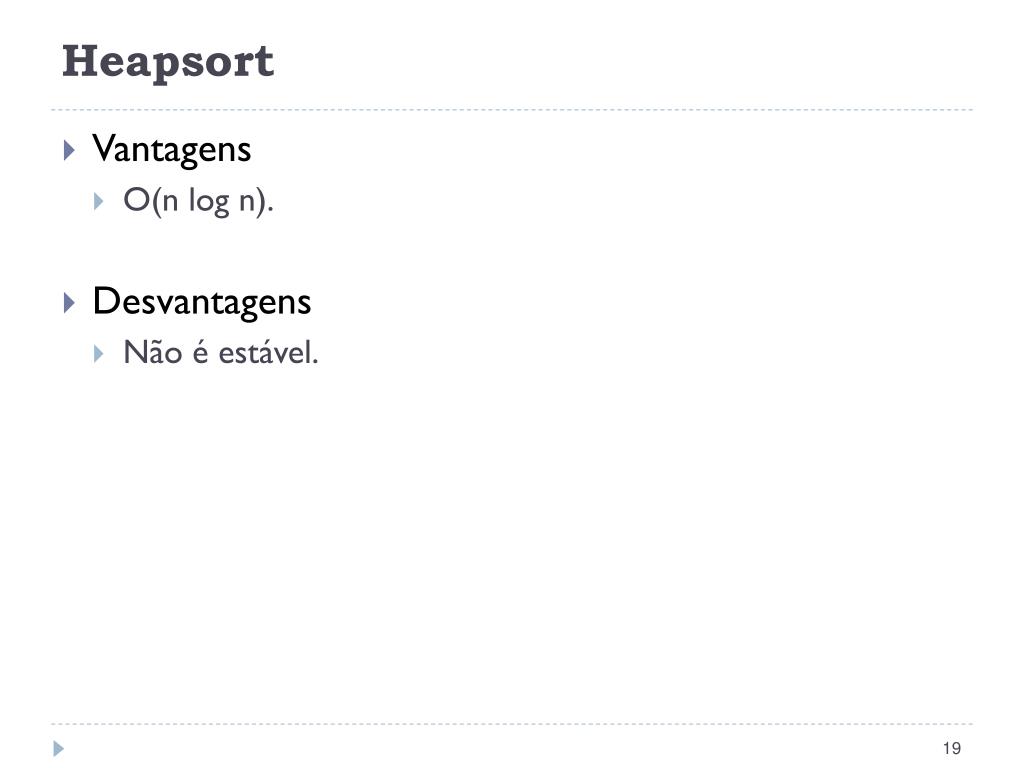Click the letter O in O(n log n)
The height and width of the screenshot is (768, 1024).
point(136,200)
